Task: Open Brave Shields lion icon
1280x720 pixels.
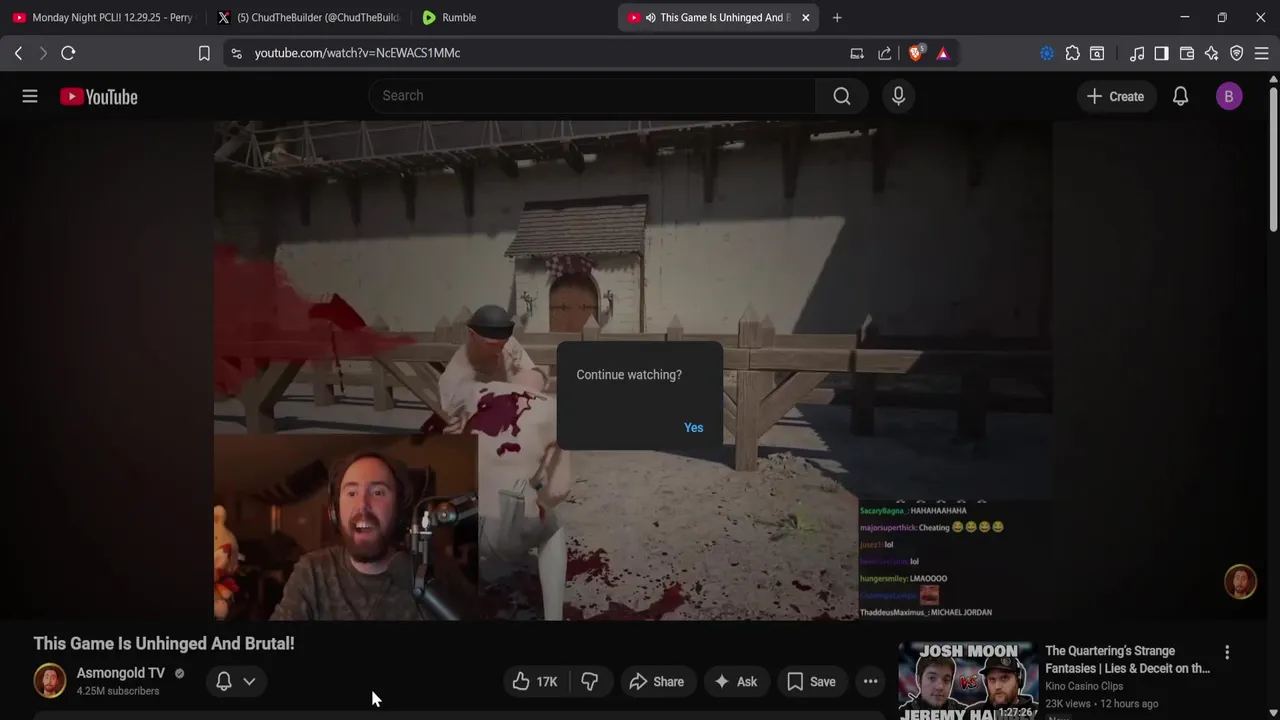Action: [x=916, y=53]
